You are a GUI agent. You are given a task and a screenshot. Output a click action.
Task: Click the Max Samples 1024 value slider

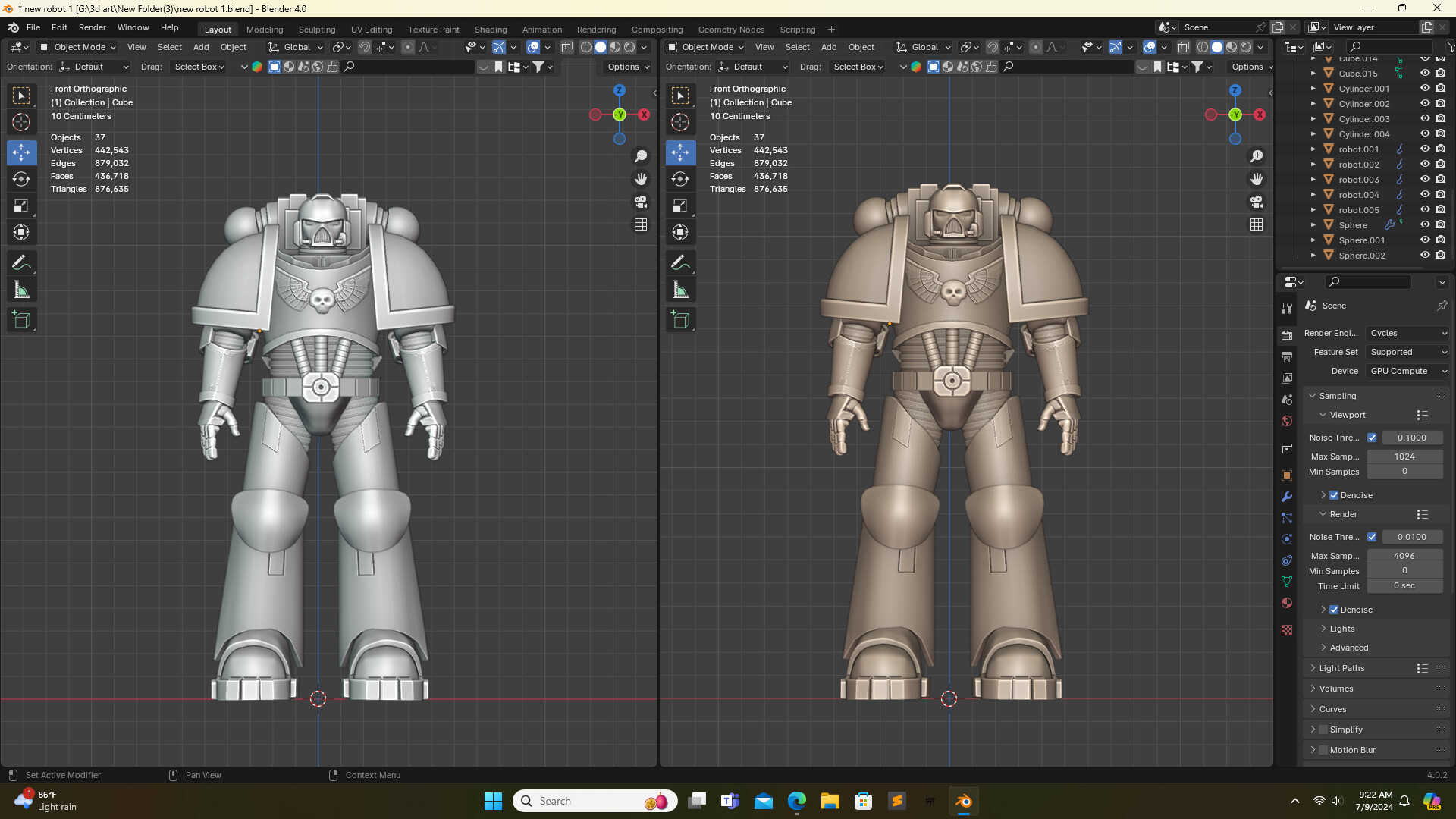click(x=1405, y=456)
